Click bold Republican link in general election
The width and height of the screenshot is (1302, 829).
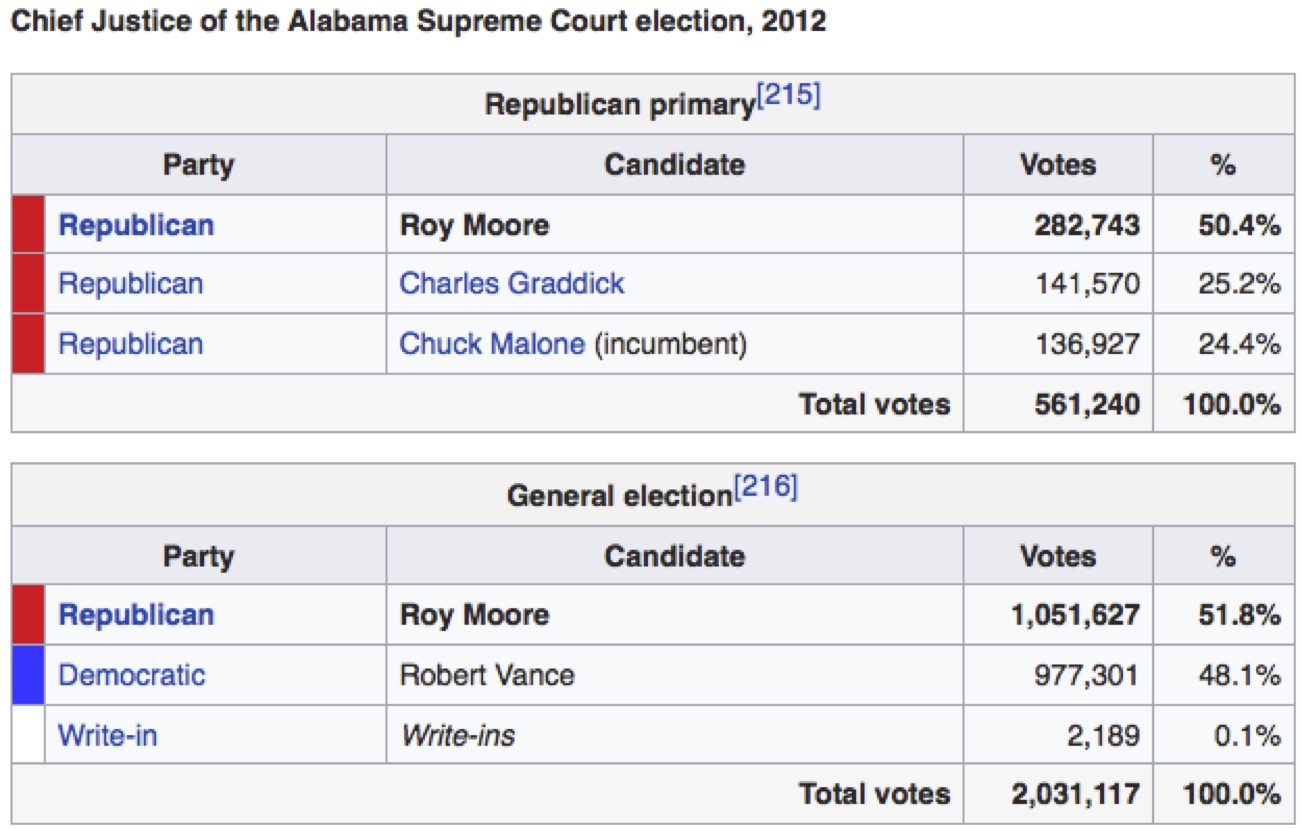(x=136, y=615)
